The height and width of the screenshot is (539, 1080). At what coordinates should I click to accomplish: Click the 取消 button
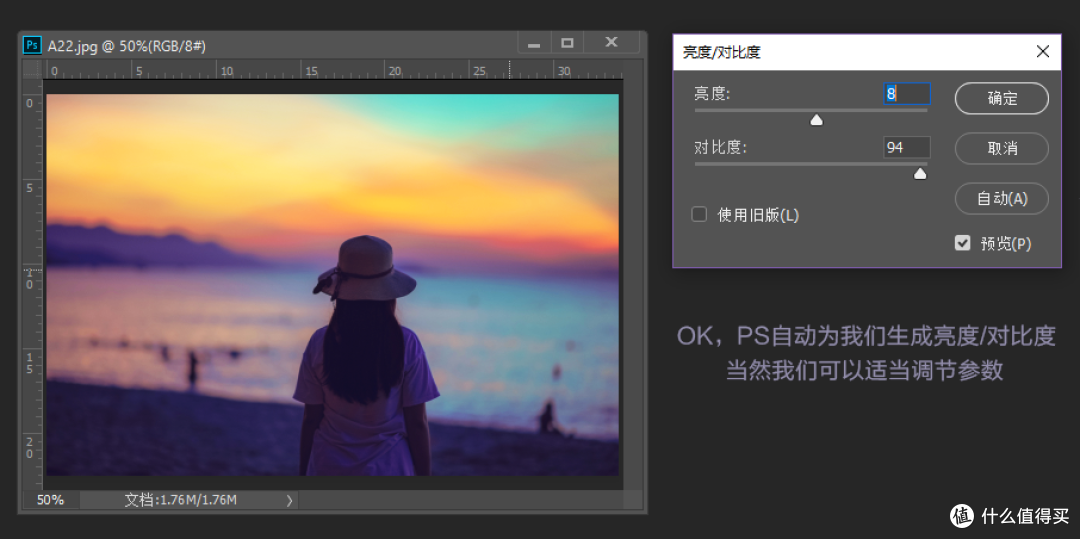(1001, 149)
